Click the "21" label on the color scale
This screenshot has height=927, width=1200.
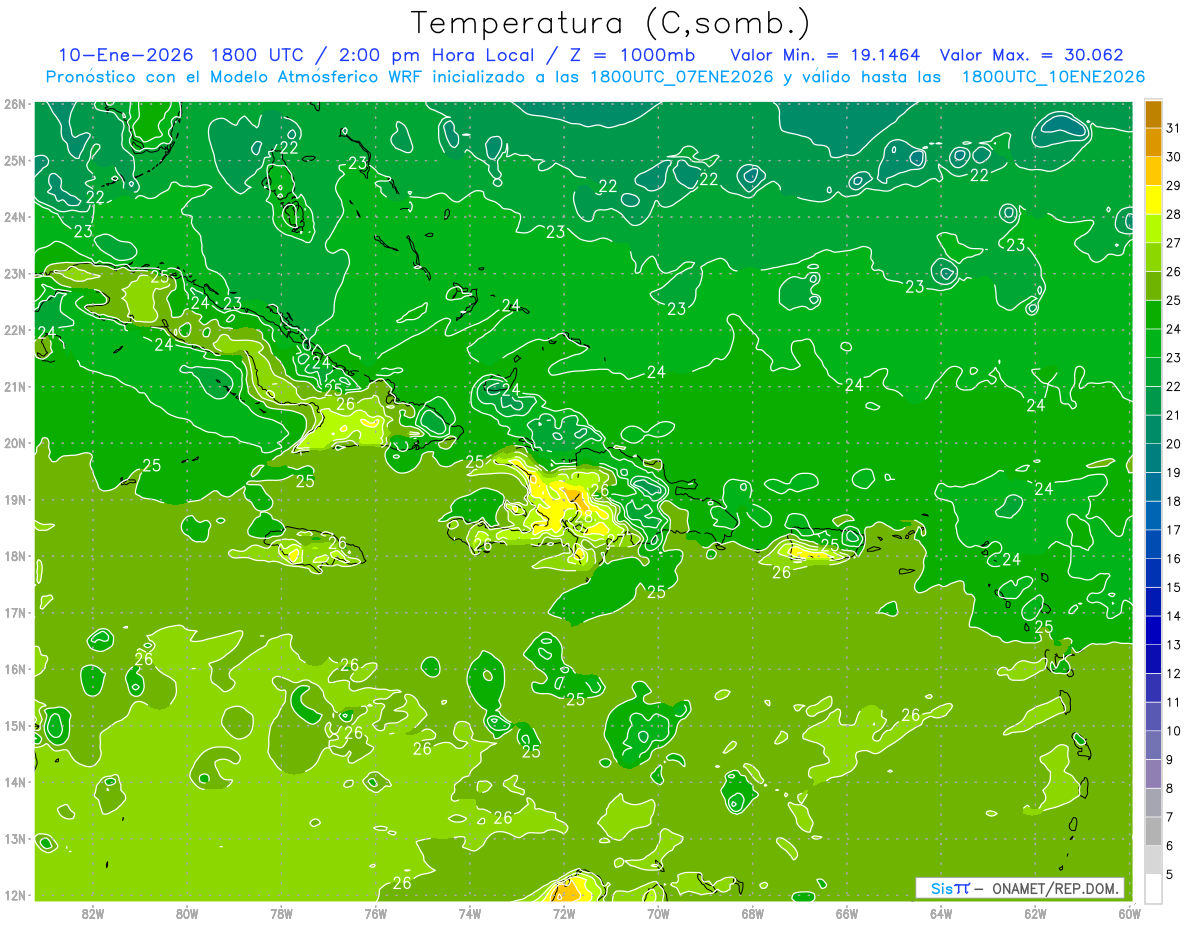[1174, 415]
